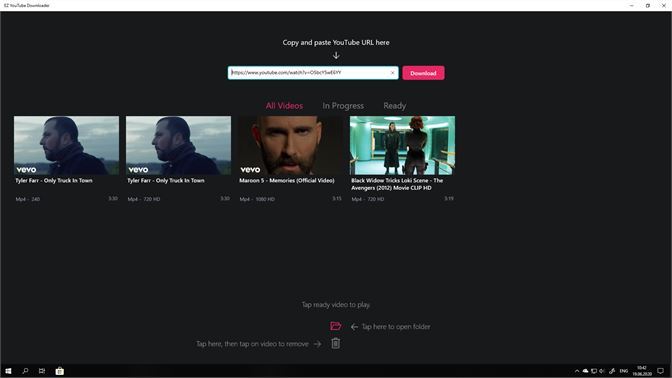Click the 'Tap ready video to play' hint
The height and width of the screenshot is (378, 672).
click(x=336, y=305)
